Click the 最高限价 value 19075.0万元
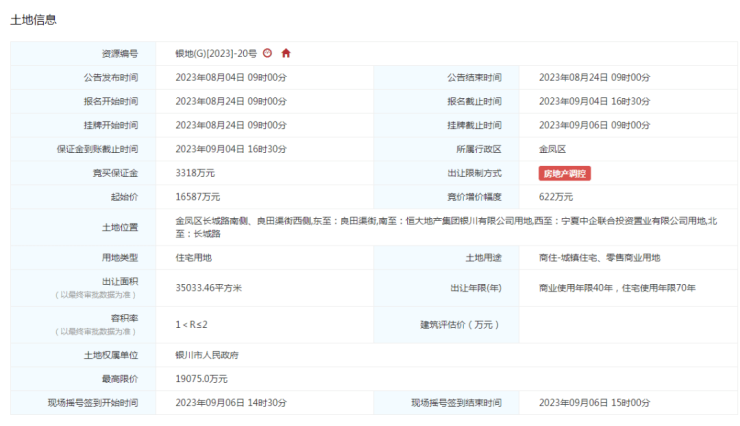Screen dimensions: 740x426 (202, 378)
